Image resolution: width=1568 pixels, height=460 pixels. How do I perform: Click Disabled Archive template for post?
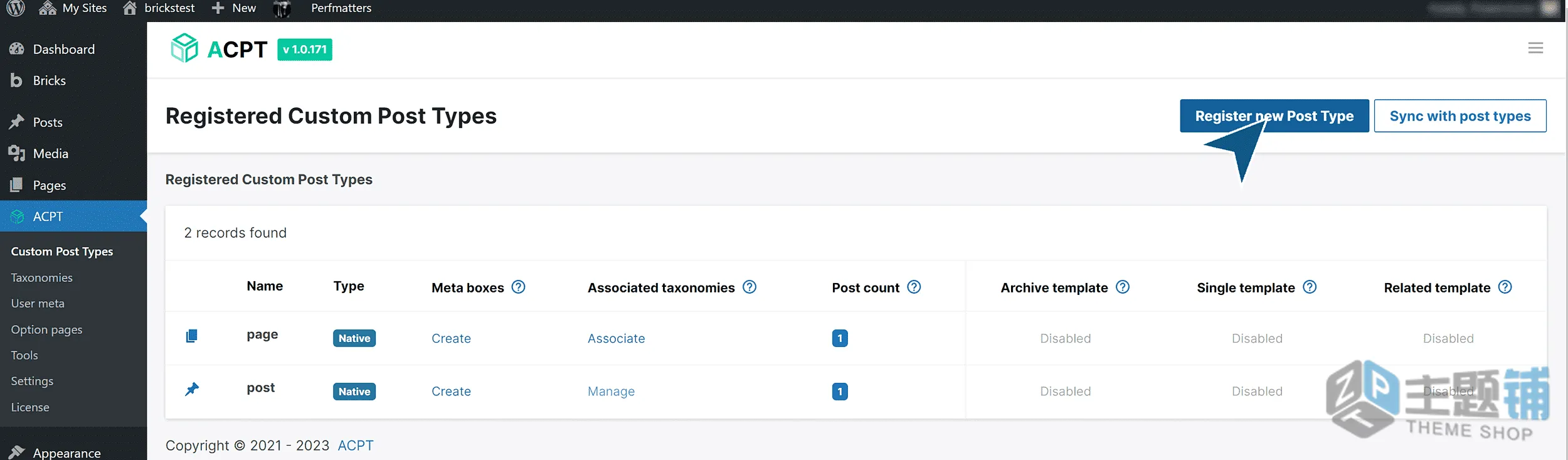tap(1066, 391)
